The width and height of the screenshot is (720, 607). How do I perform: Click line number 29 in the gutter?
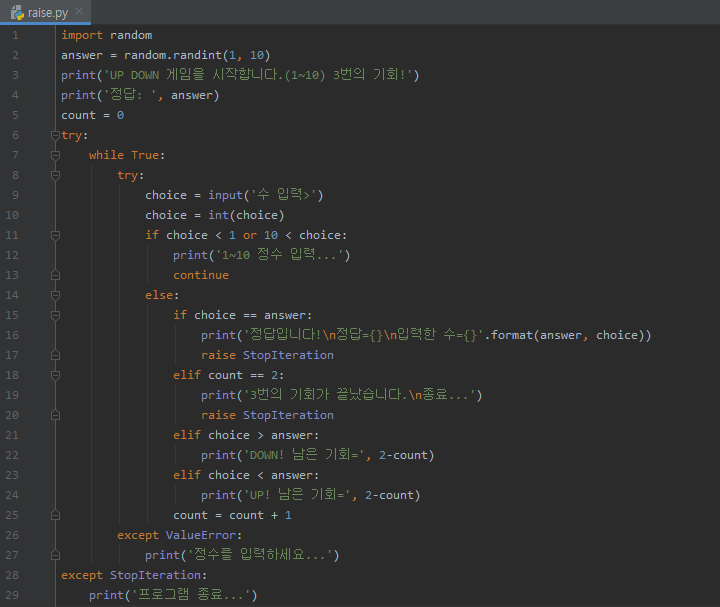click(x=12, y=595)
